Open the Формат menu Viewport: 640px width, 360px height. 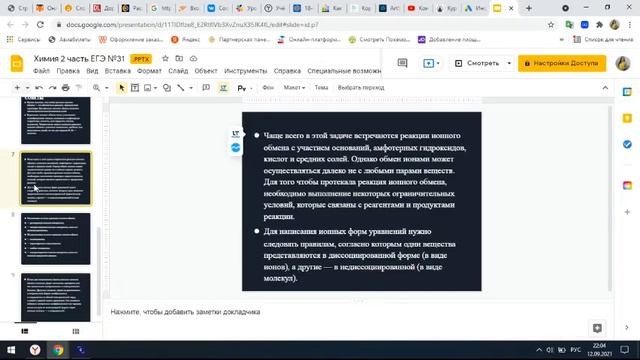tap(149, 71)
